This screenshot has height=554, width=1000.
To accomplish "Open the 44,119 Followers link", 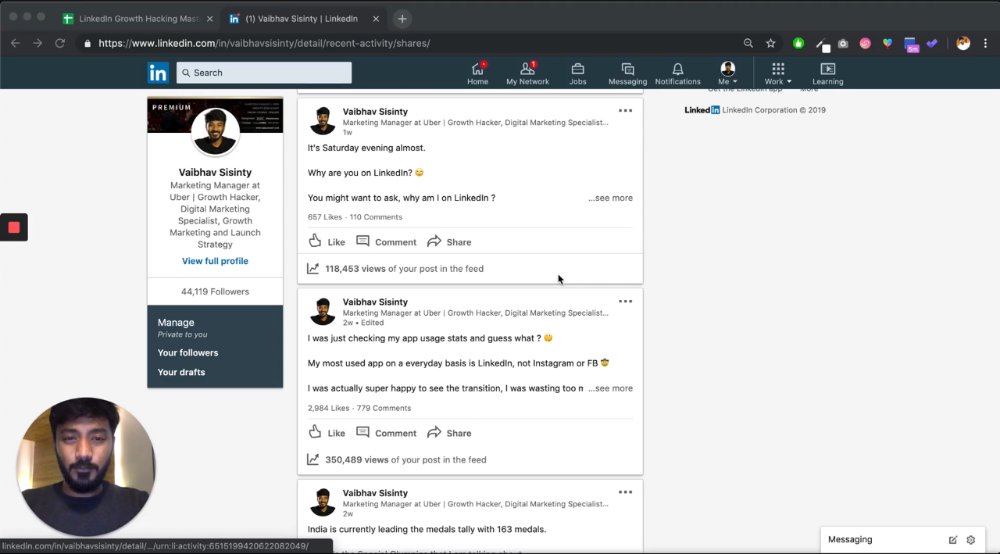I will pyautogui.click(x=215, y=291).
